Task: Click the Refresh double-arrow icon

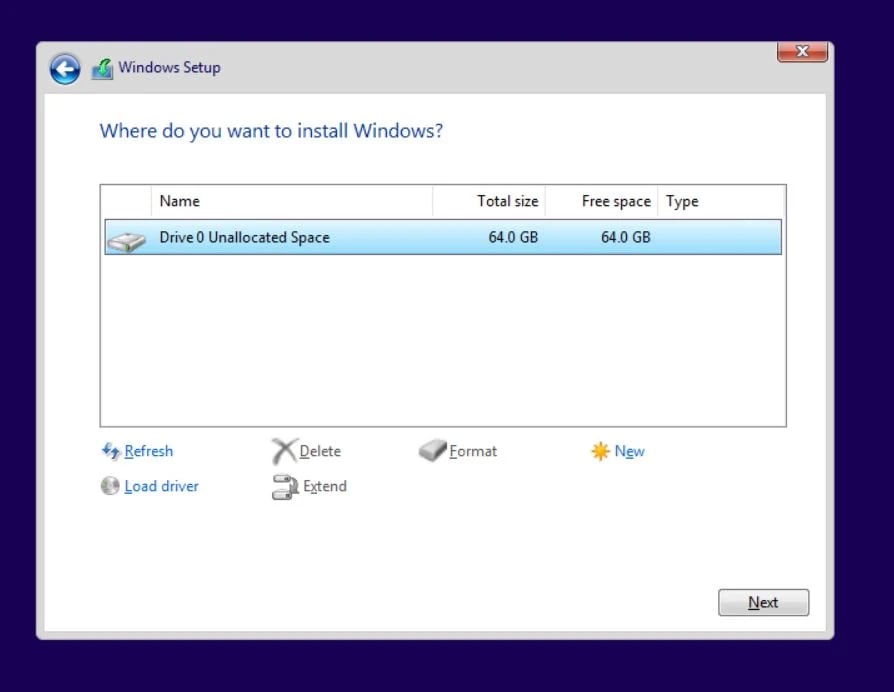Action: 112,451
